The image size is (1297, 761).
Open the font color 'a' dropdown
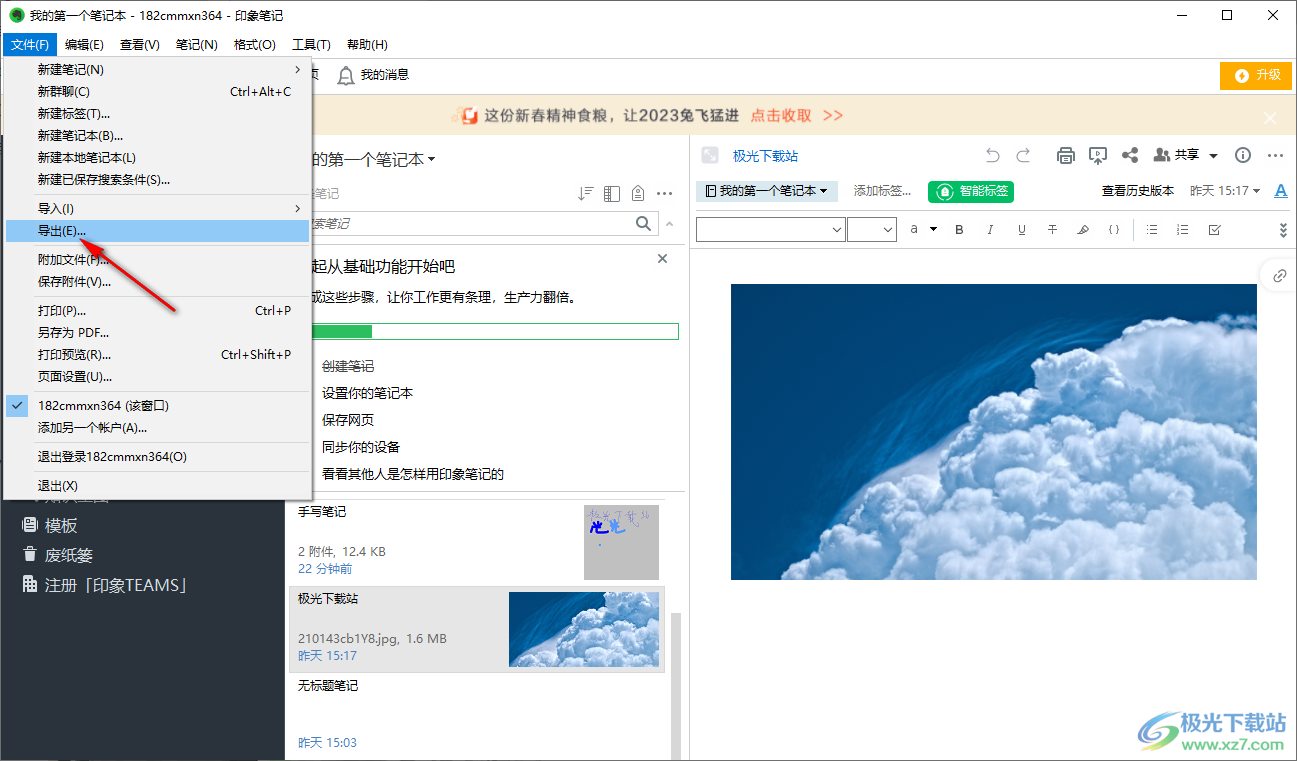pos(923,230)
